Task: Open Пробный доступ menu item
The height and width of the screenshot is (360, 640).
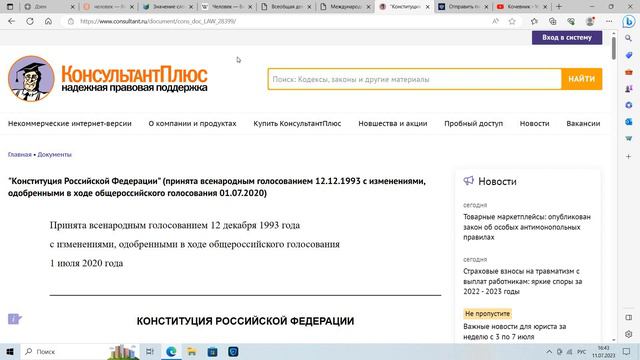Action: pyautogui.click(x=473, y=123)
